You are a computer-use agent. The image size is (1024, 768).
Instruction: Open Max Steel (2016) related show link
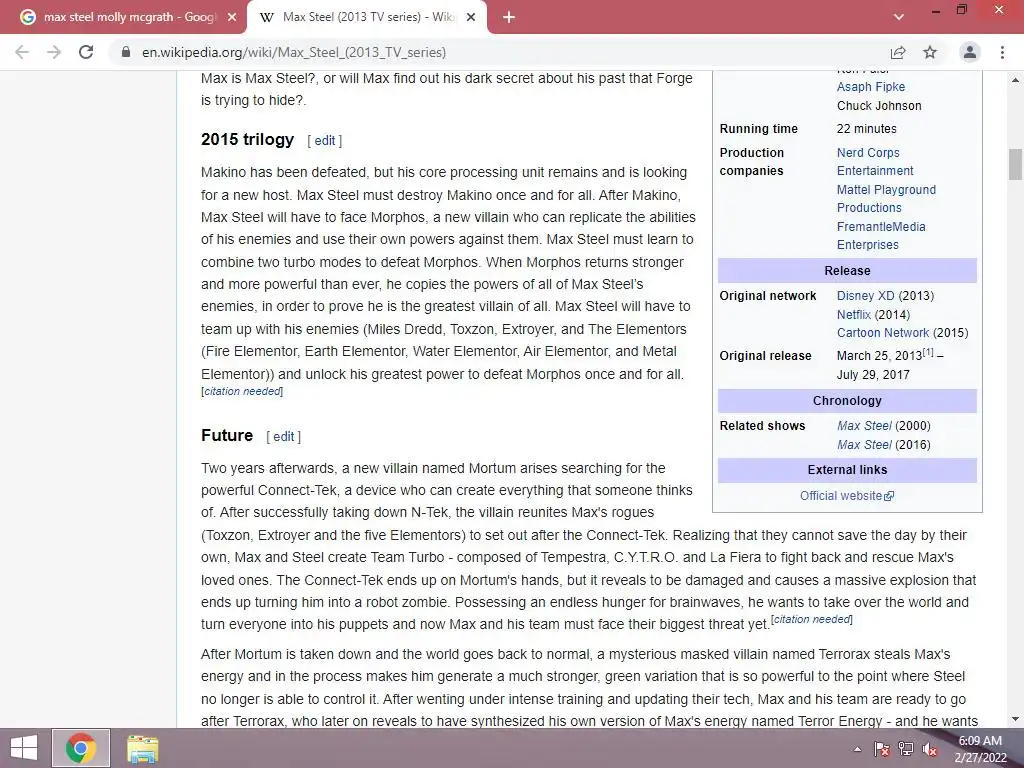tap(863, 445)
